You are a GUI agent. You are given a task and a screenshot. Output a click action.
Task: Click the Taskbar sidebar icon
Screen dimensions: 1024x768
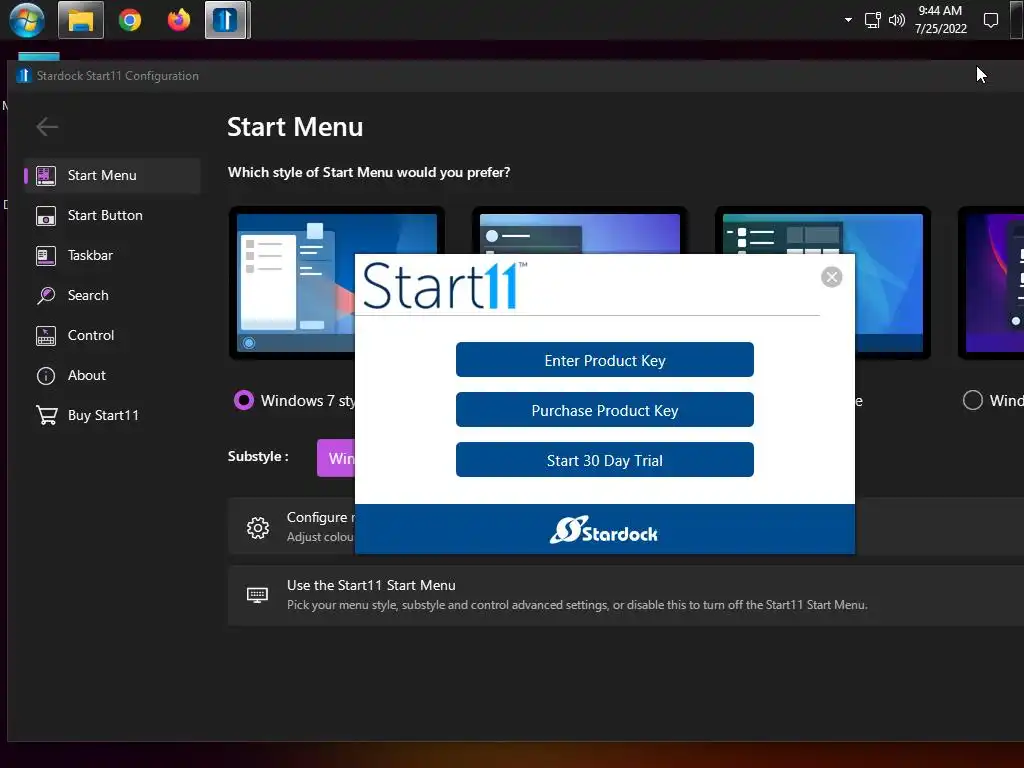click(46, 255)
